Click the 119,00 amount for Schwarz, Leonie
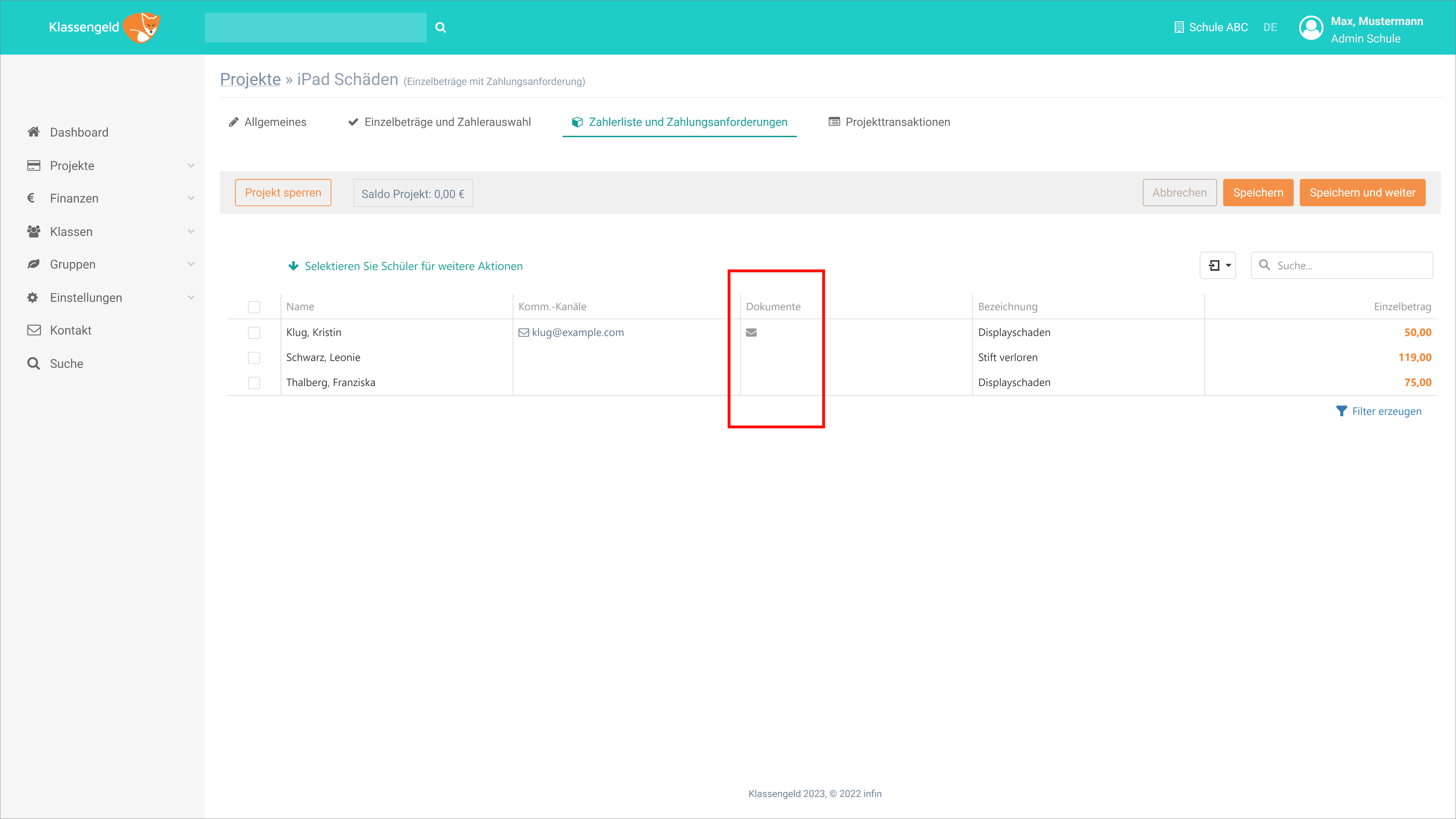Image resolution: width=1456 pixels, height=819 pixels. click(1415, 357)
